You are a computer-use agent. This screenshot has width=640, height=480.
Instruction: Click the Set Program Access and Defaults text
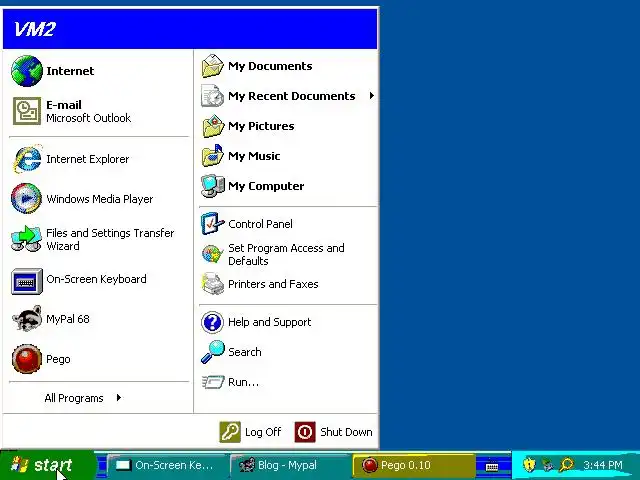click(287, 254)
